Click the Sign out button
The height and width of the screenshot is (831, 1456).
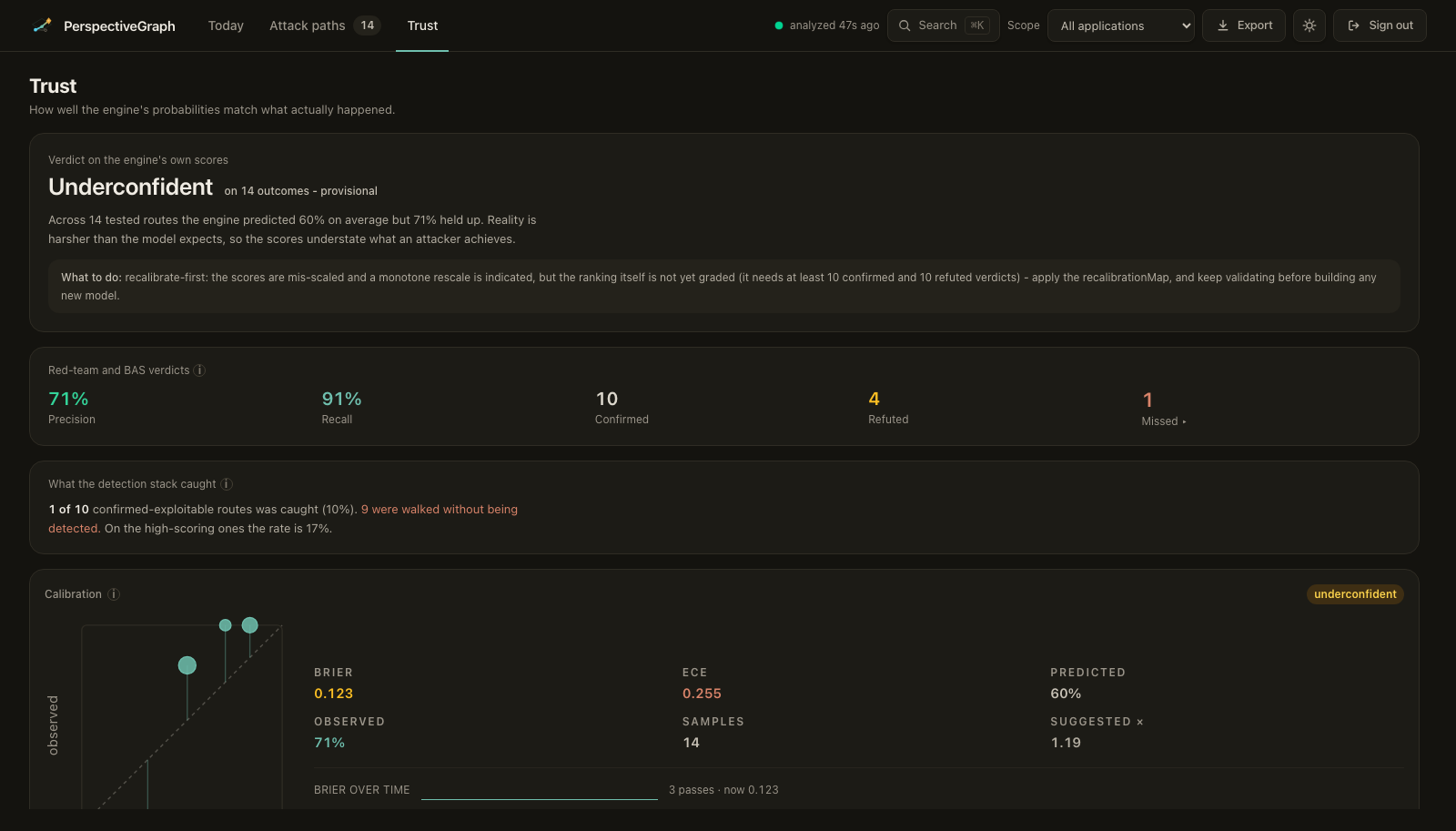coord(1380,25)
